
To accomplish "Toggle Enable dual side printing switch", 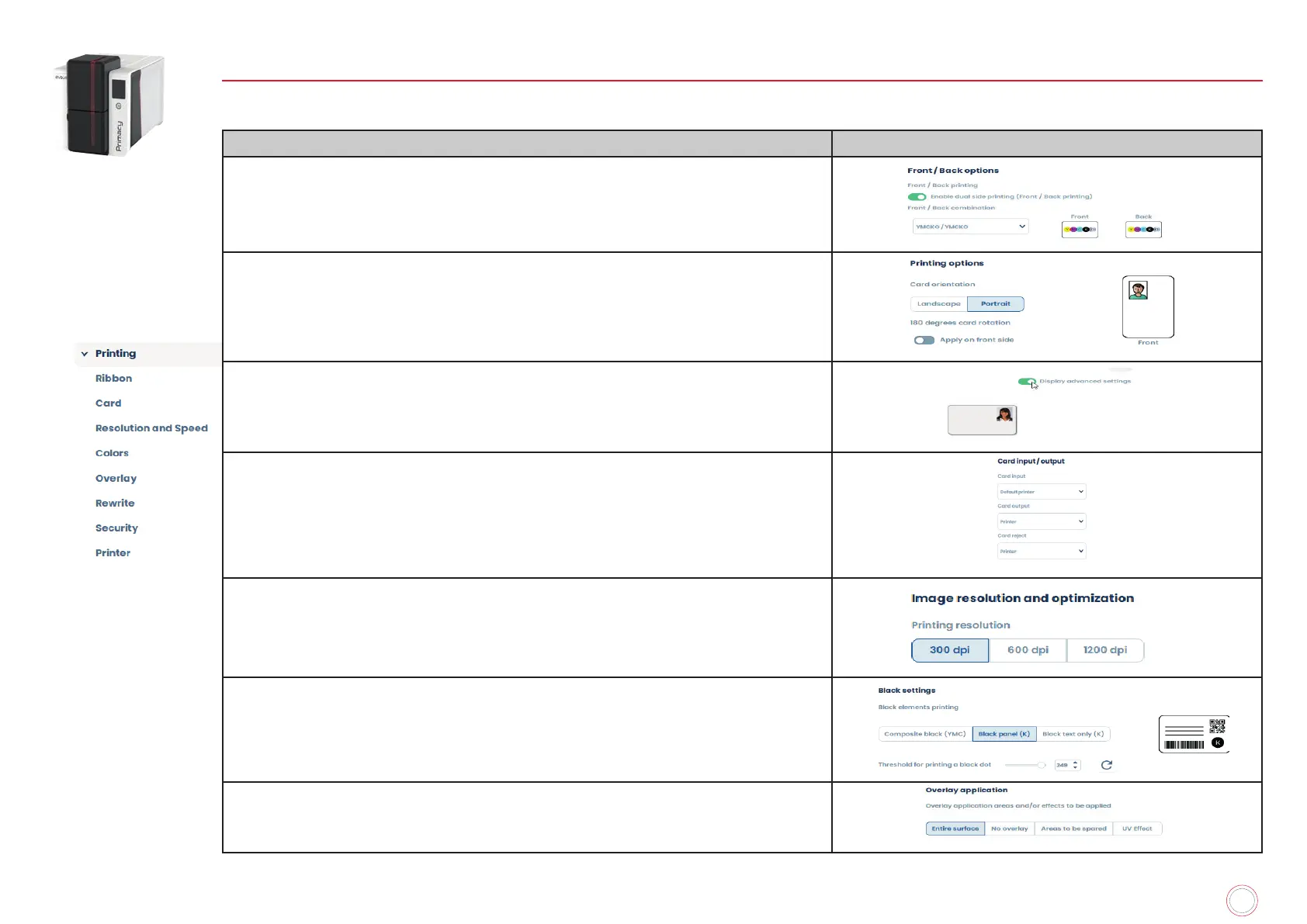I will pyautogui.click(x=917, y=197).
